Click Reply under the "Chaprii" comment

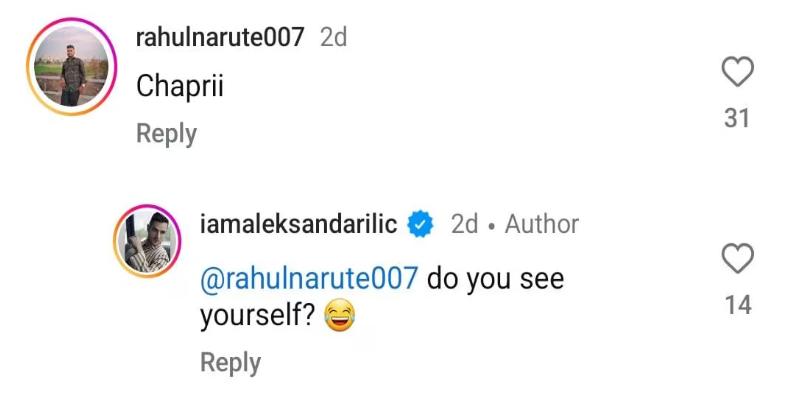166,134
